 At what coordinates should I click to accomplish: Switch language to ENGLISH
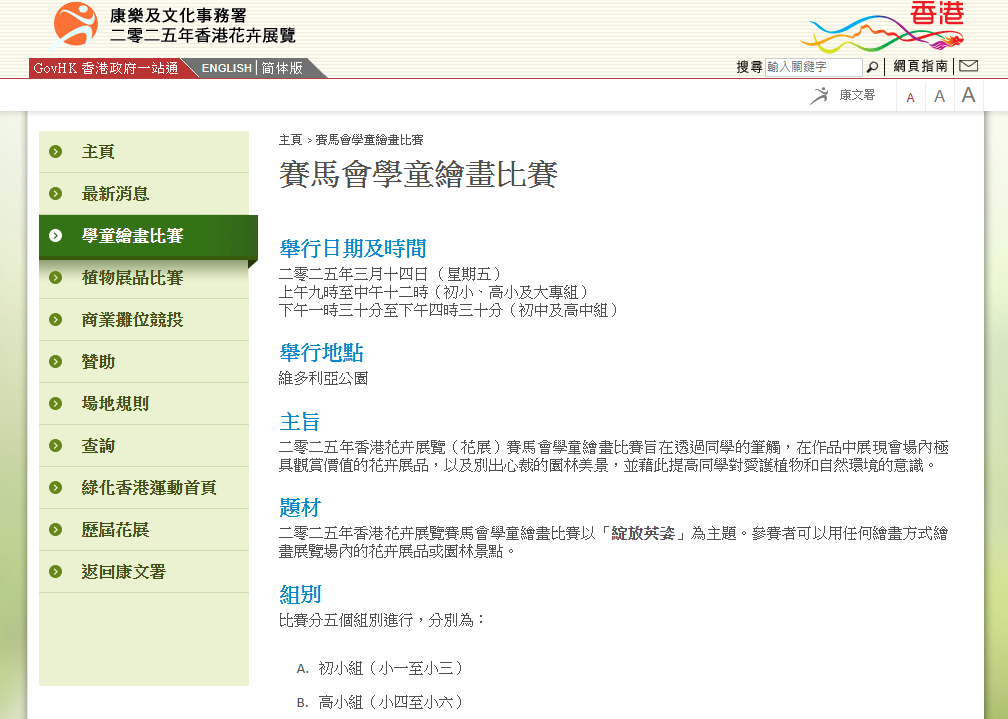226,68
